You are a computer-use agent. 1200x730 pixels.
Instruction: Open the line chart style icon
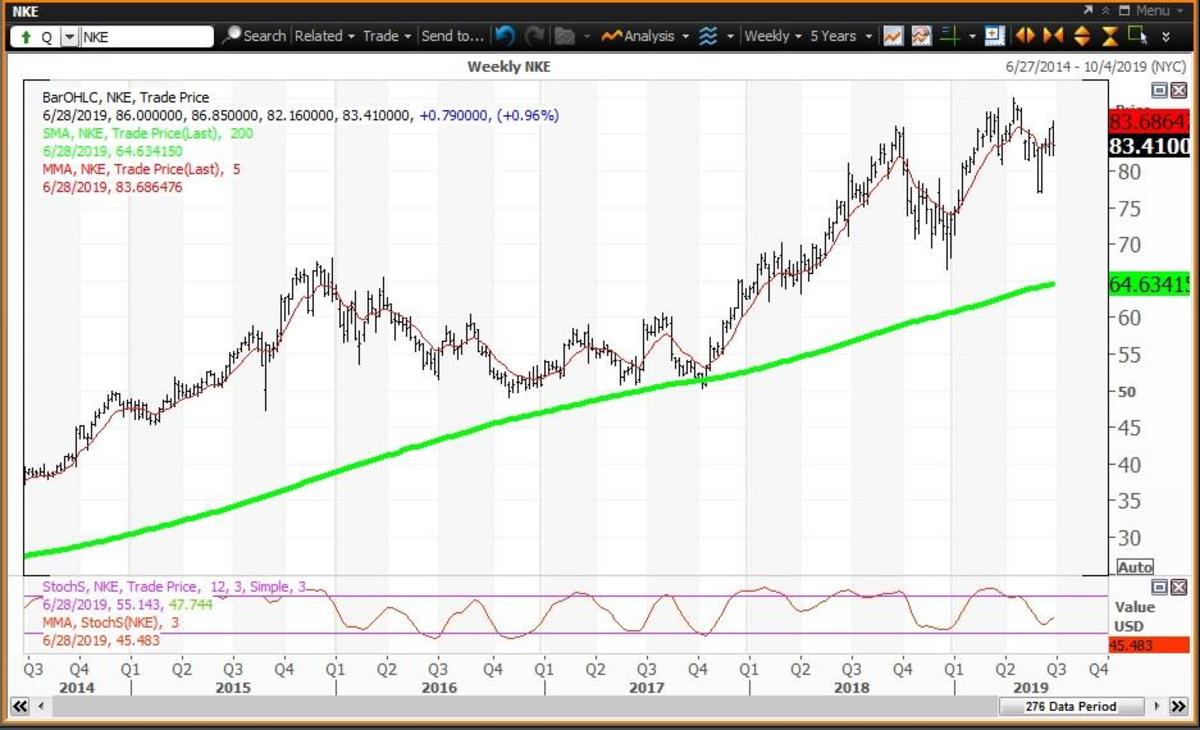pyautogui.click(x=893, y=36)
